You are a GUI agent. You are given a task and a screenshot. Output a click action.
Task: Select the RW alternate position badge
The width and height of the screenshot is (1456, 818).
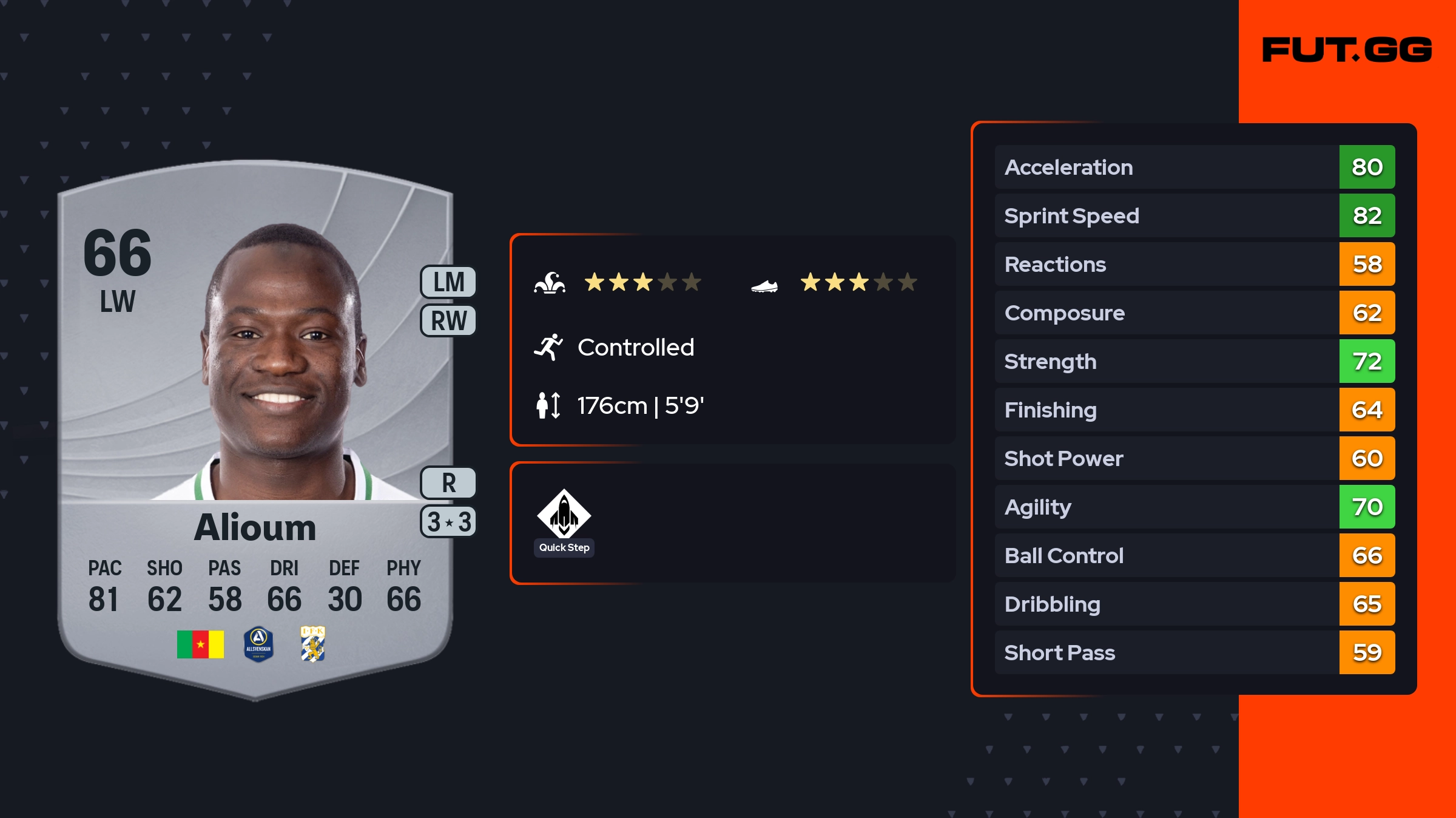point(449,320)
